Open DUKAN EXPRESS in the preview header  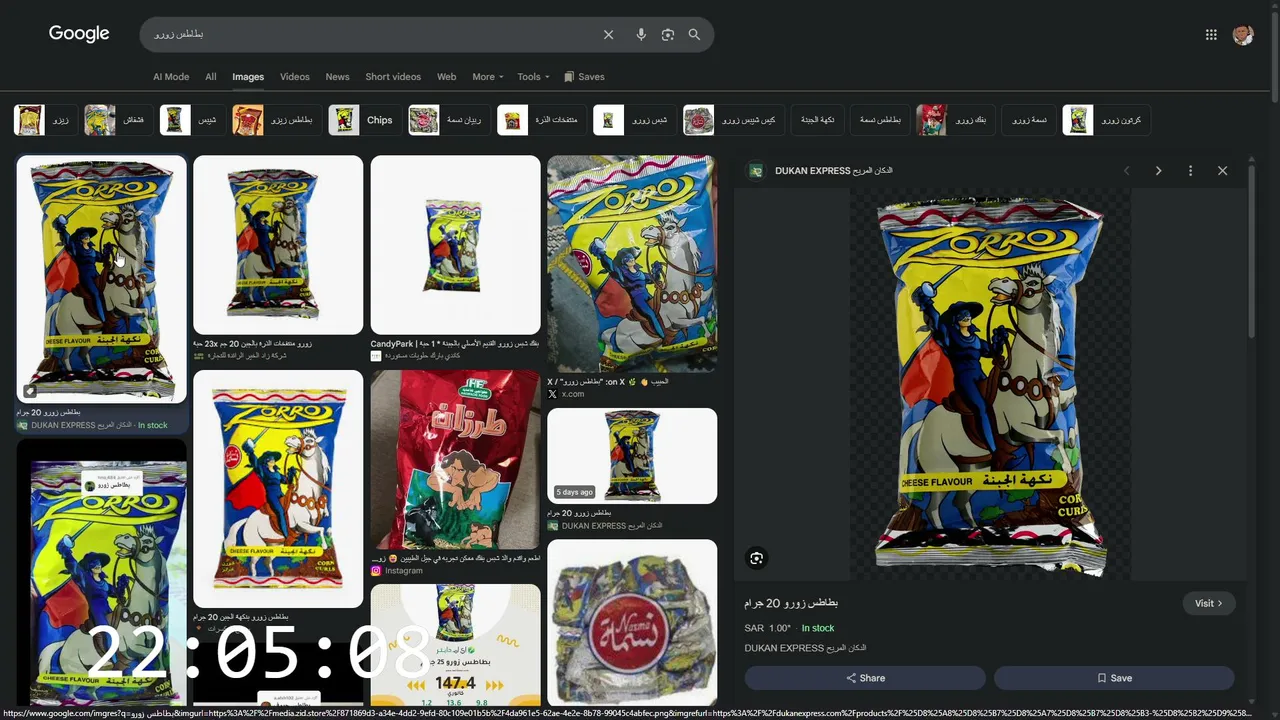(x=834, y=171)
